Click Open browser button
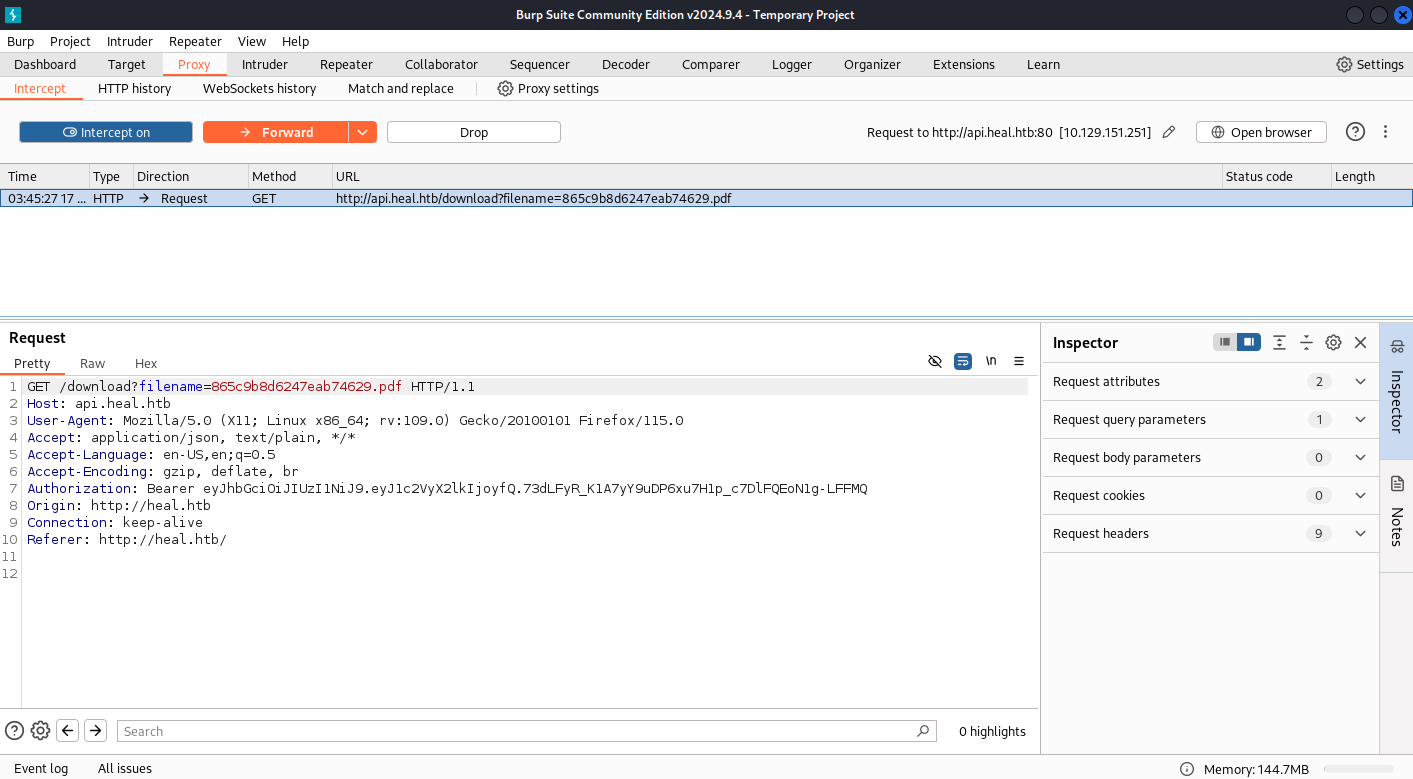Screen dimensions: 1413x779 tap(1261, 132)
